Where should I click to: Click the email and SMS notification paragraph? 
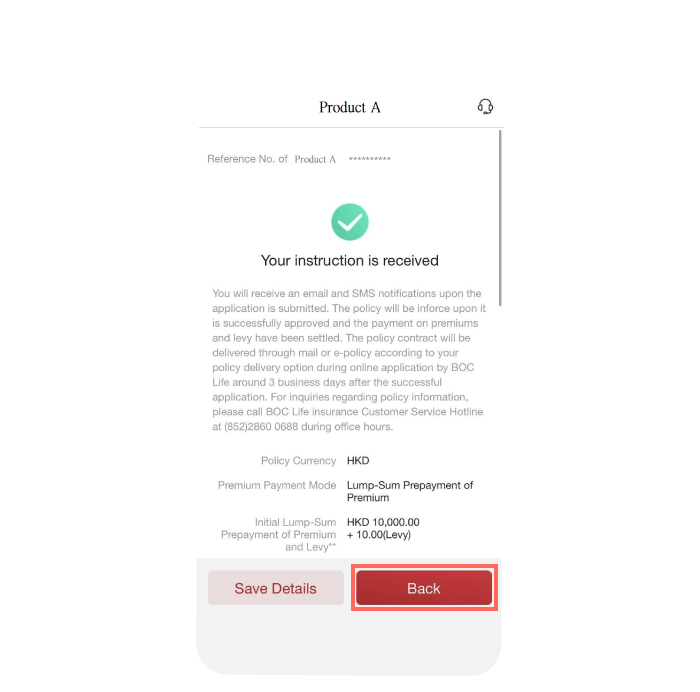pos(349,360)
